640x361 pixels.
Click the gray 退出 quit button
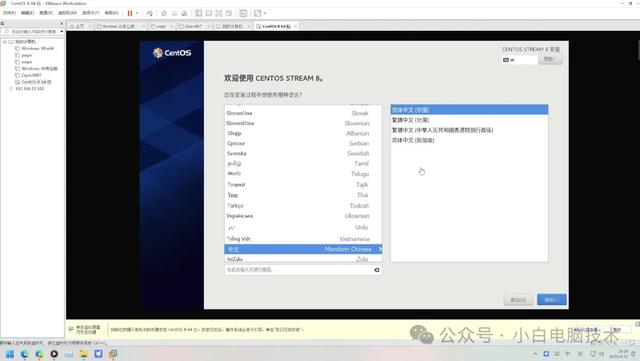tap(518, 300)
